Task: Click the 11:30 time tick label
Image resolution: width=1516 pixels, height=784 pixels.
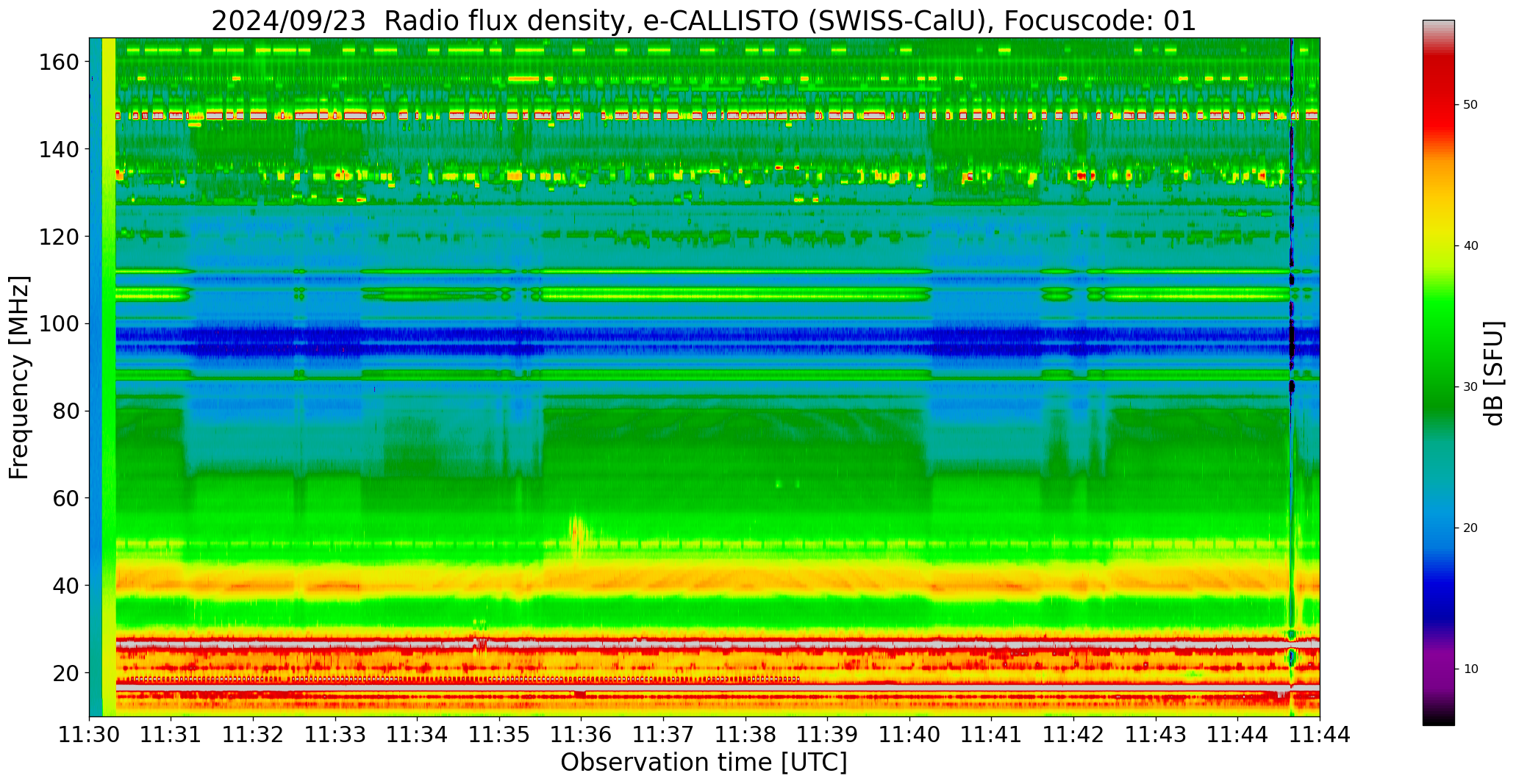Action: coord(90,735)
